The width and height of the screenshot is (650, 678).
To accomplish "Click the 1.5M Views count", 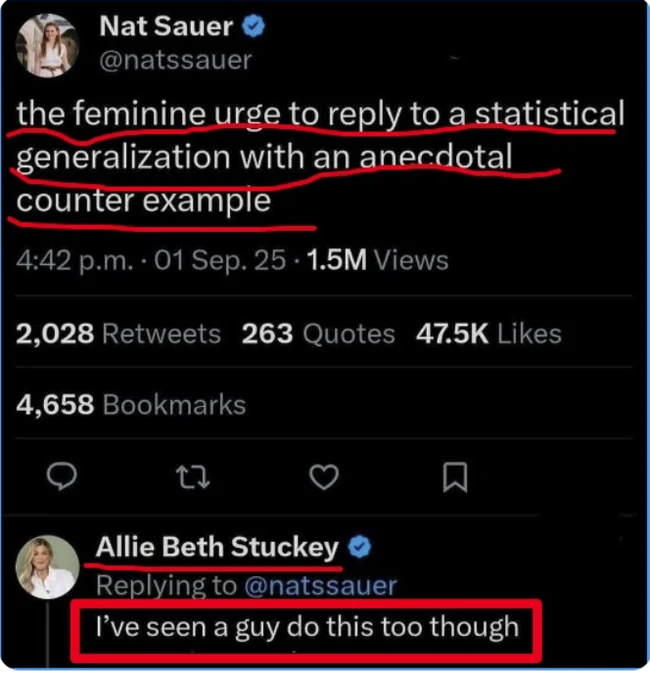I will click(378, 260).
